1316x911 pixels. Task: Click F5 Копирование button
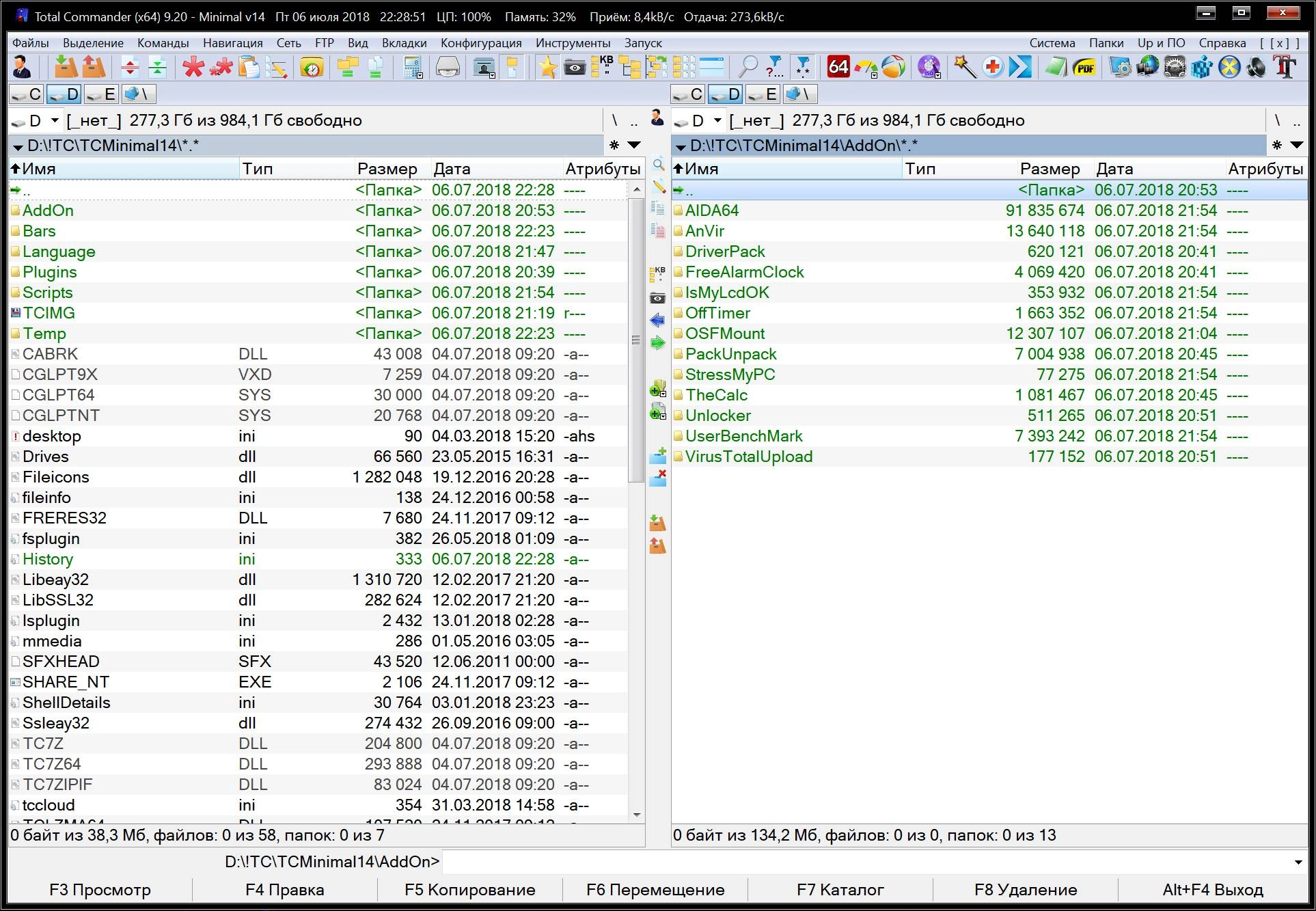[470, 890]
